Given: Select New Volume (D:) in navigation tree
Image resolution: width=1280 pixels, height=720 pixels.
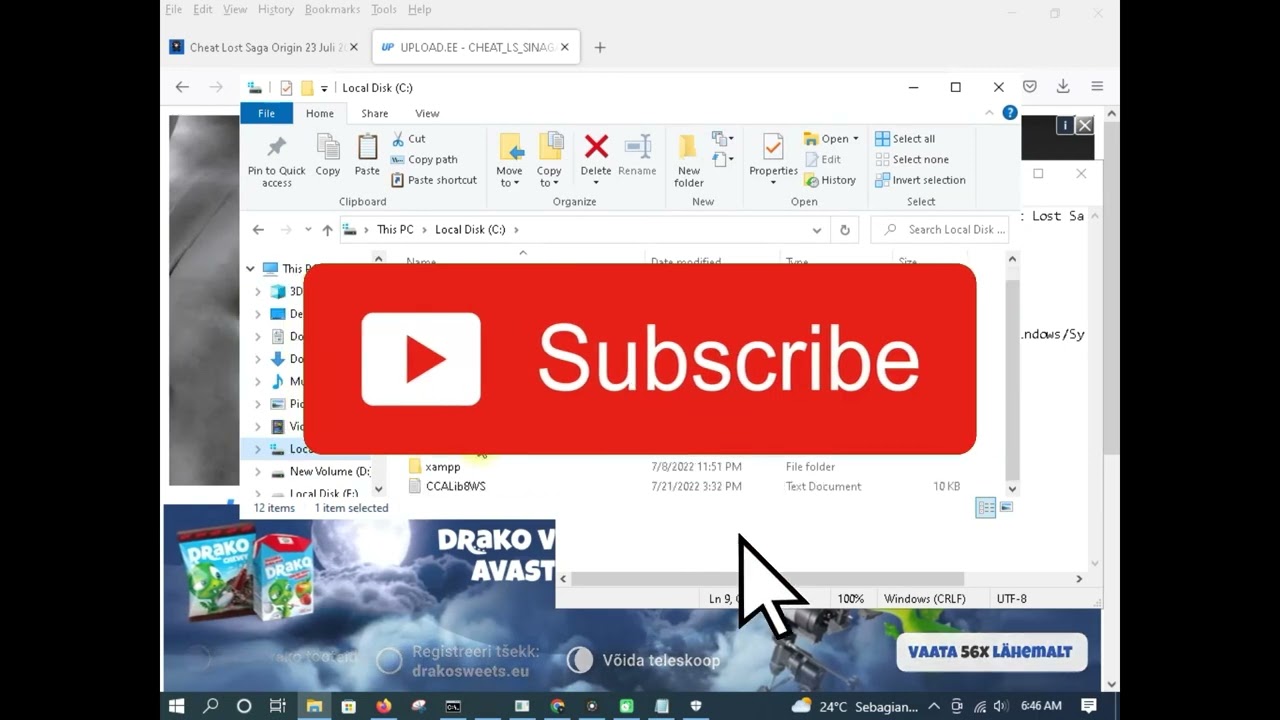Looking at the screenshot, I should point(329,471).
